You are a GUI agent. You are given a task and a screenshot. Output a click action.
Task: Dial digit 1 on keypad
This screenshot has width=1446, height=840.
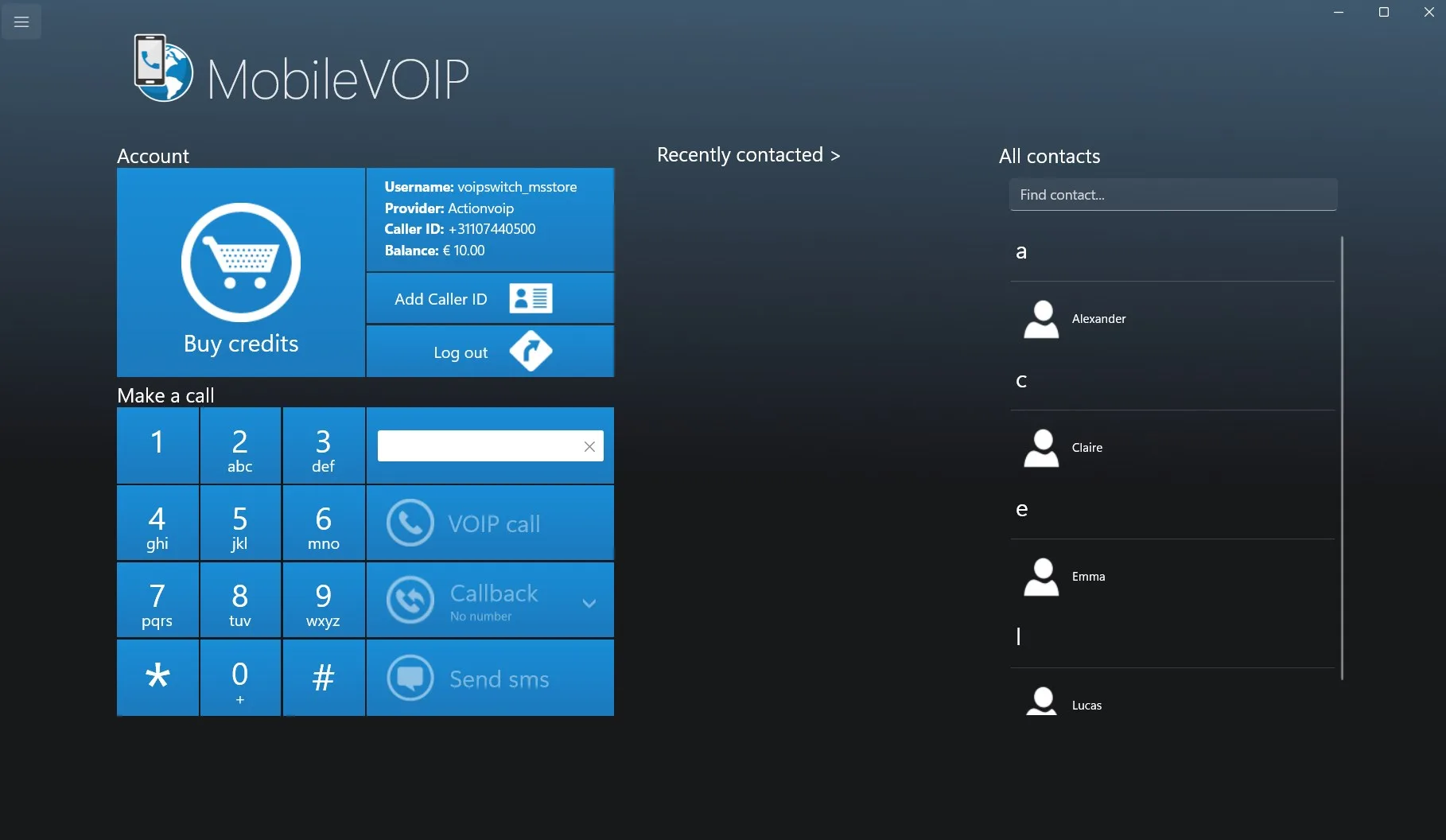tap(157, 445)
